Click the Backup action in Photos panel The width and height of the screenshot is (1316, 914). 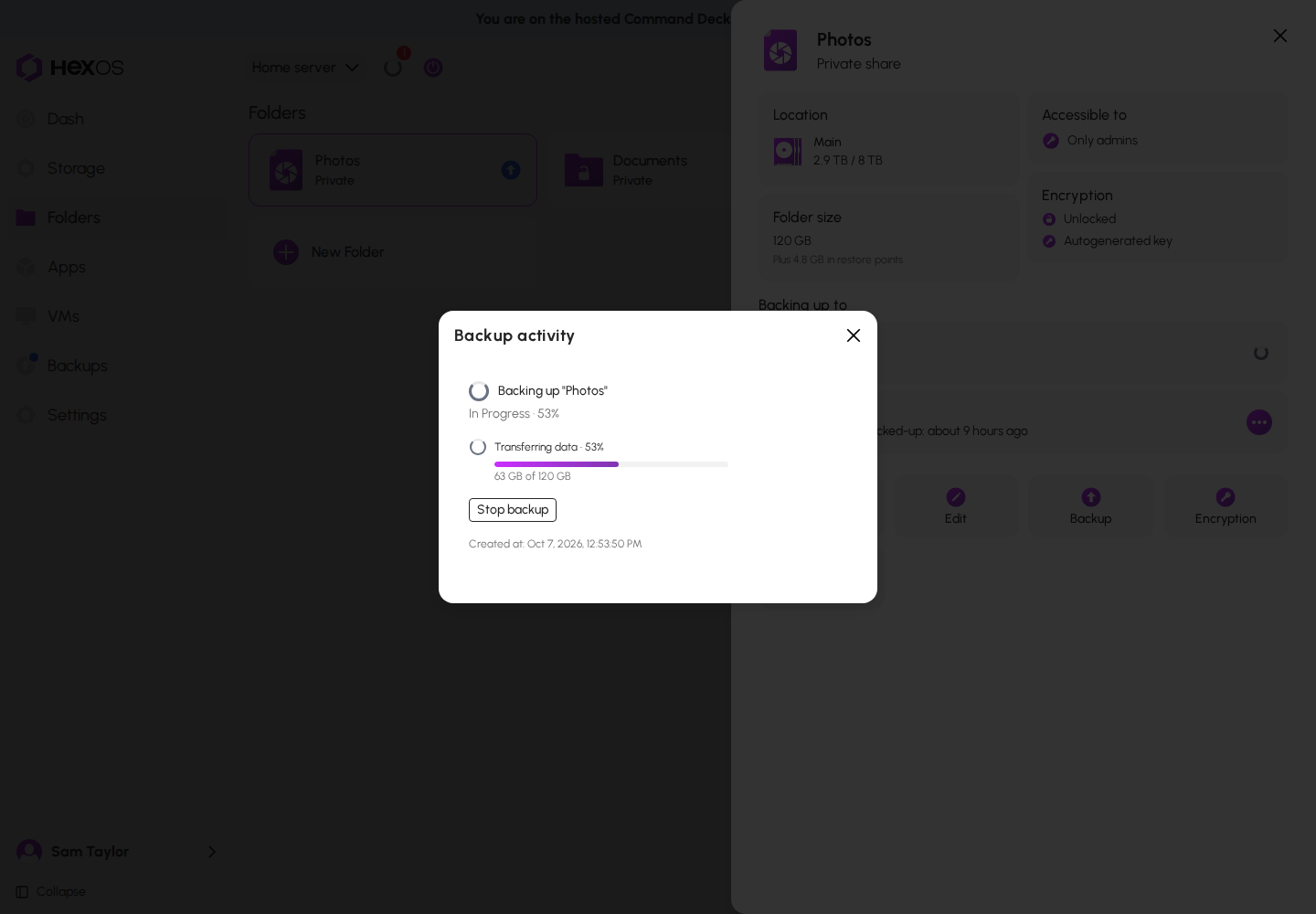(1091, 506)
